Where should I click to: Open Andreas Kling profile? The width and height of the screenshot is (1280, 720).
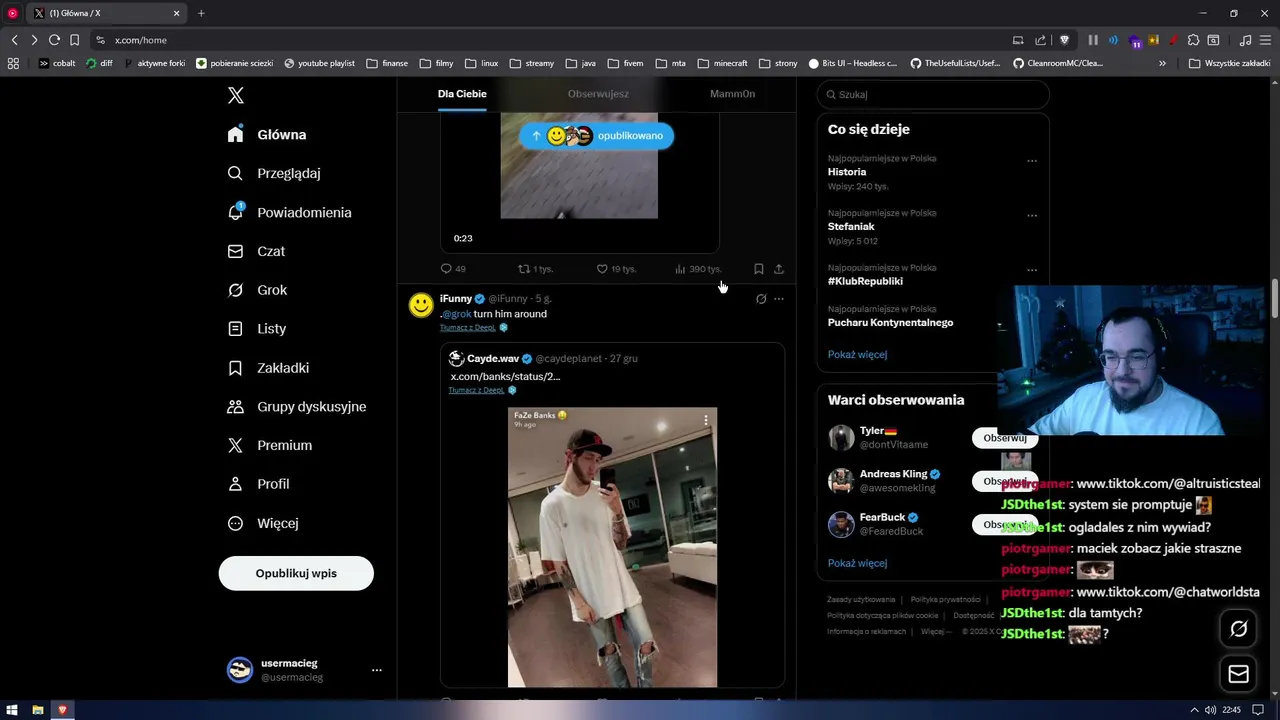(893, 474)
